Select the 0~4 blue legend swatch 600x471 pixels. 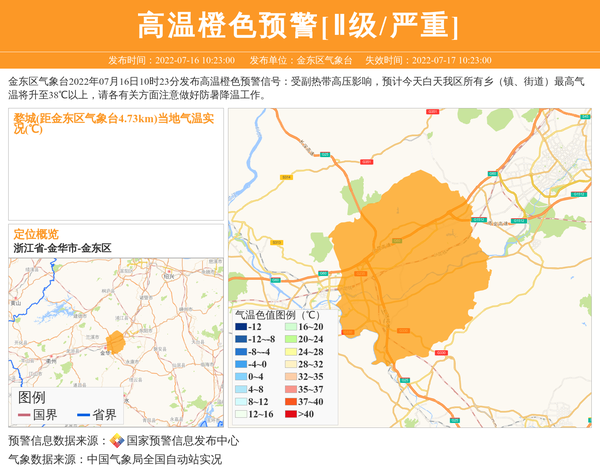click(x=240, y=377)
